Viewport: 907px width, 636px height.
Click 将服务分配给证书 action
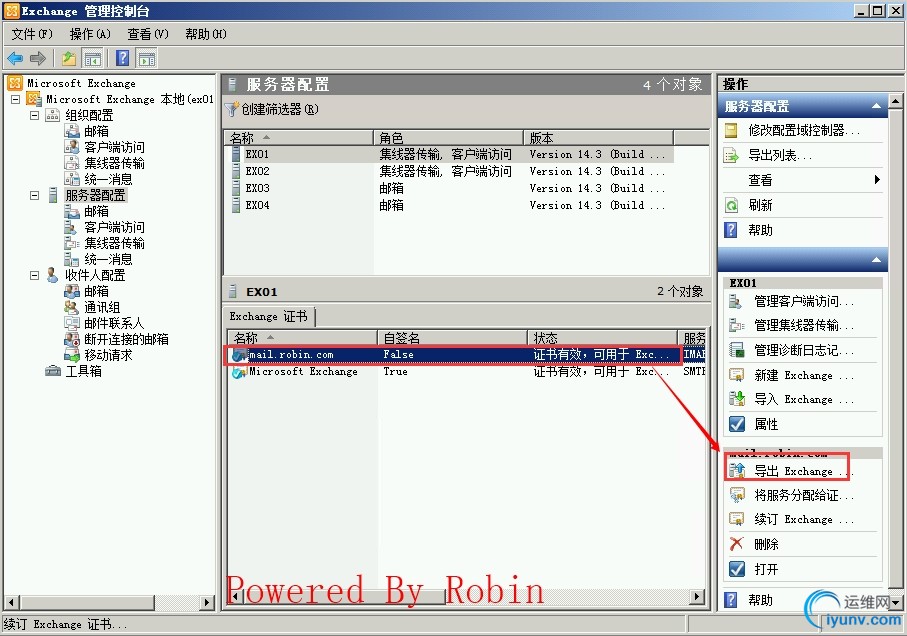coord(803,496)
